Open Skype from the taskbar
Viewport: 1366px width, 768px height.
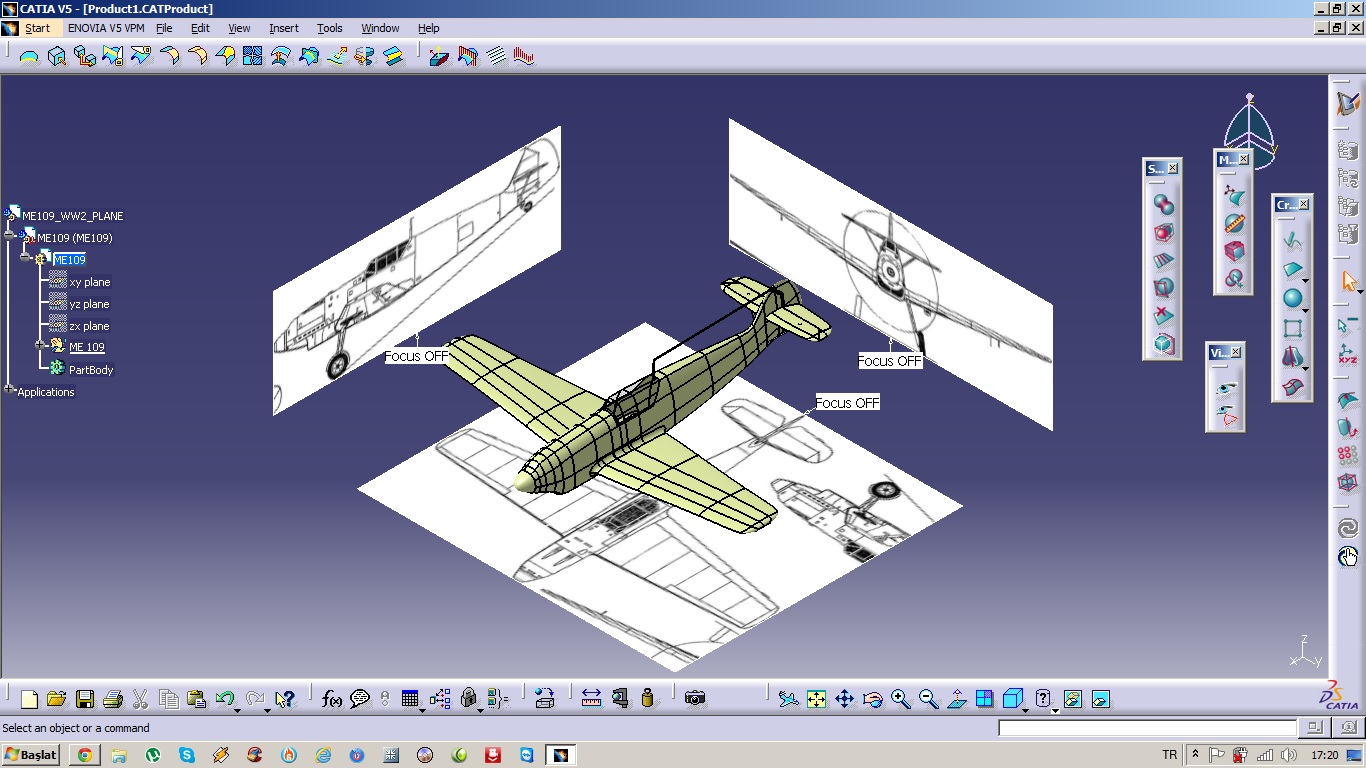pos(187,755)
